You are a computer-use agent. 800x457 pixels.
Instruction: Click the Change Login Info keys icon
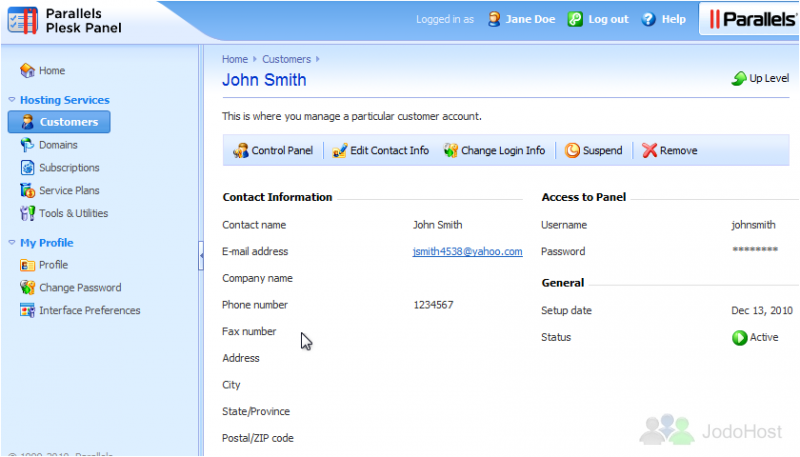(451, 150)
